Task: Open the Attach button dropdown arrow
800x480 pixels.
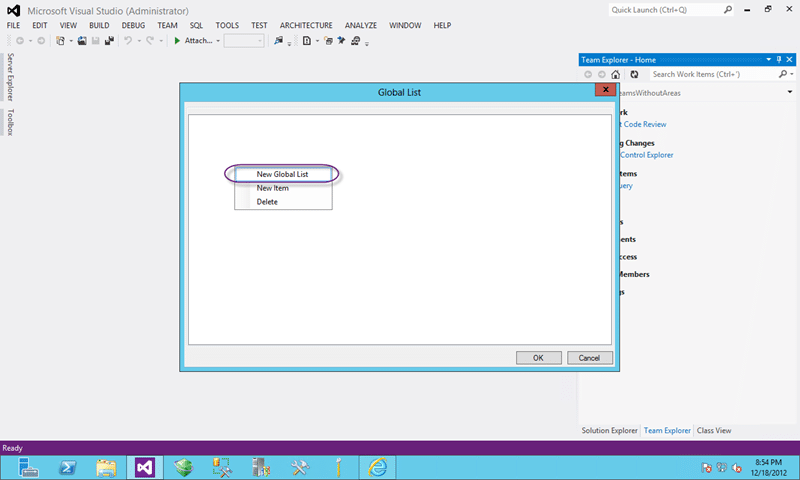Action: (218, 41)
